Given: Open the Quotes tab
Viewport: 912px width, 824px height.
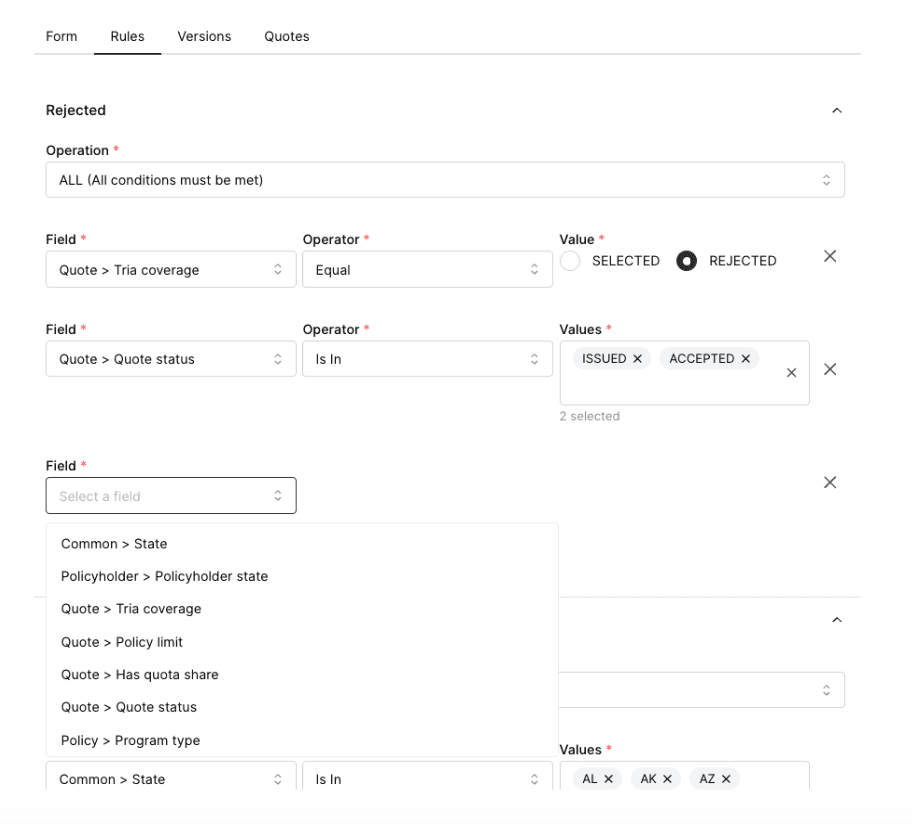Looking at the screenshot, I should [x=287, y=36].
